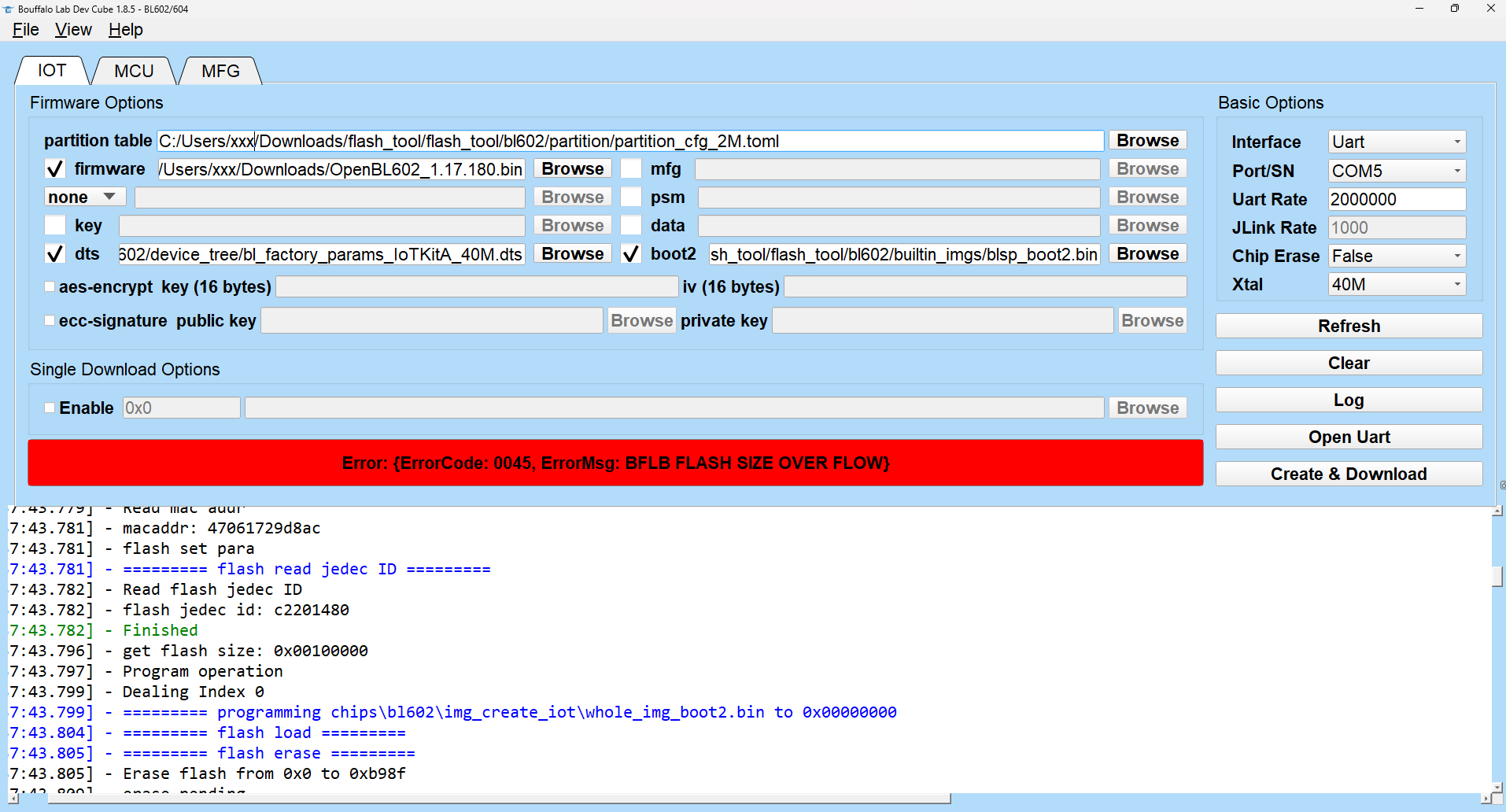Open the Help menu

click(x=126, y=30)
